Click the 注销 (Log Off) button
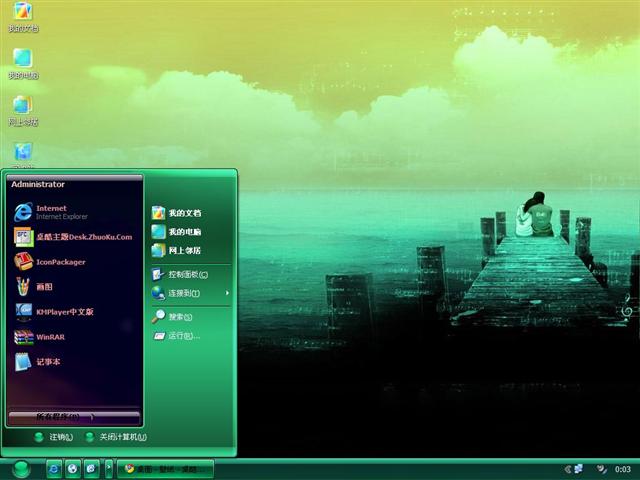 [54, 437]
